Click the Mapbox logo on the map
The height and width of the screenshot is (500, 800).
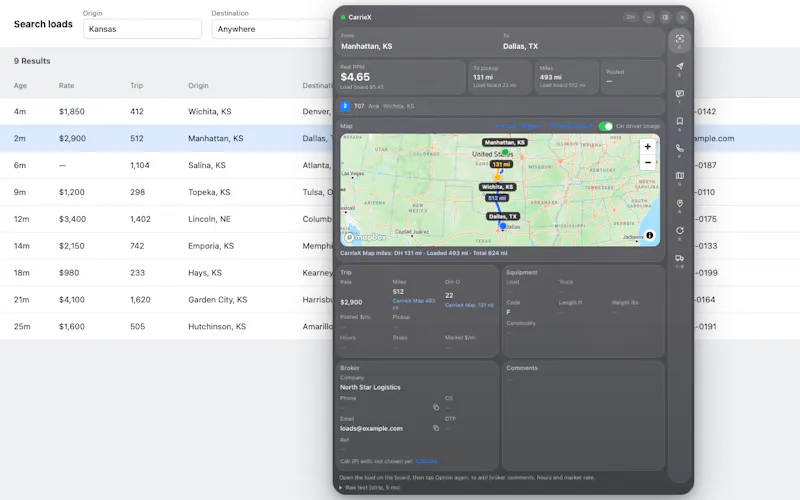[x=365, y=237]
